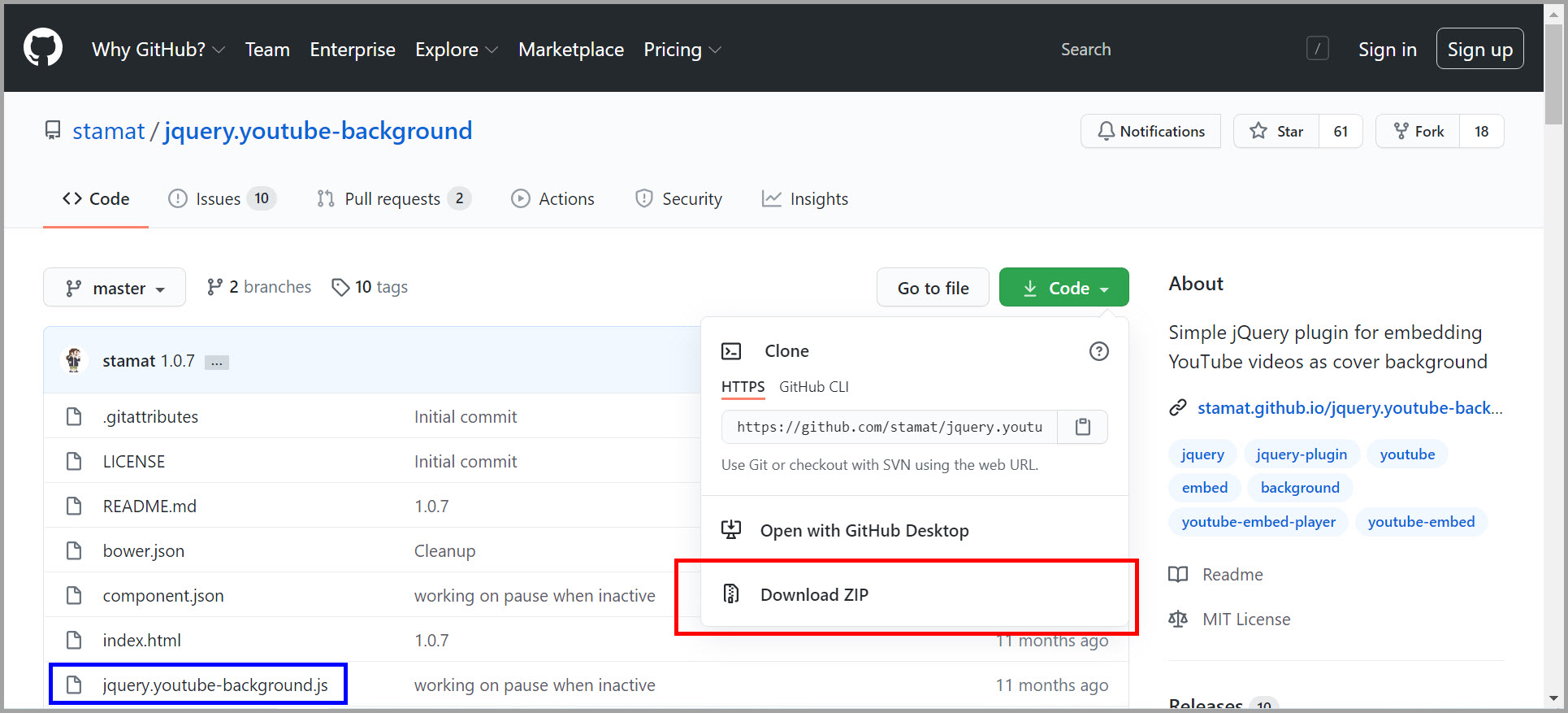Click the GitHub Octocat logo

pyautogui.click(x=43, y=48)
